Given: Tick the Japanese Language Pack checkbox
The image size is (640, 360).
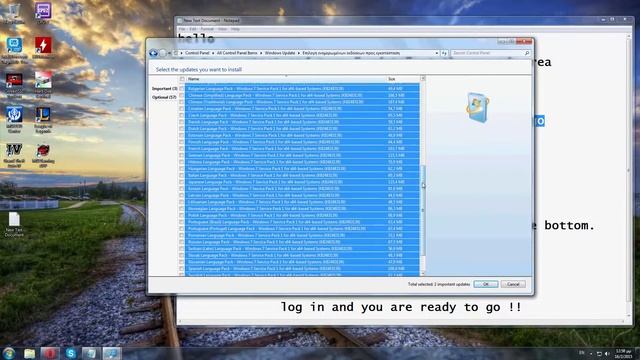Looking at the screenshot, I should (182, 182).
